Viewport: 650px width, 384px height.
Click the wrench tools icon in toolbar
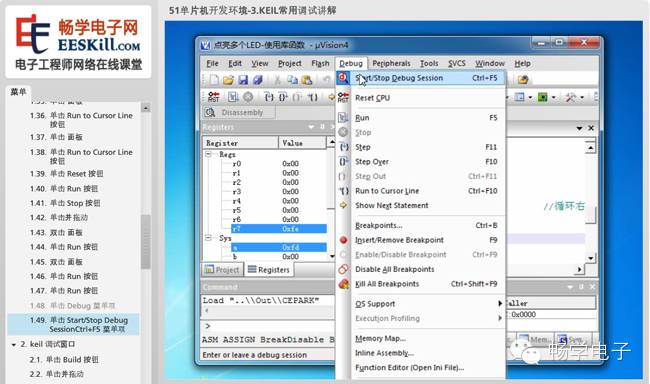(x=571, y=97)
